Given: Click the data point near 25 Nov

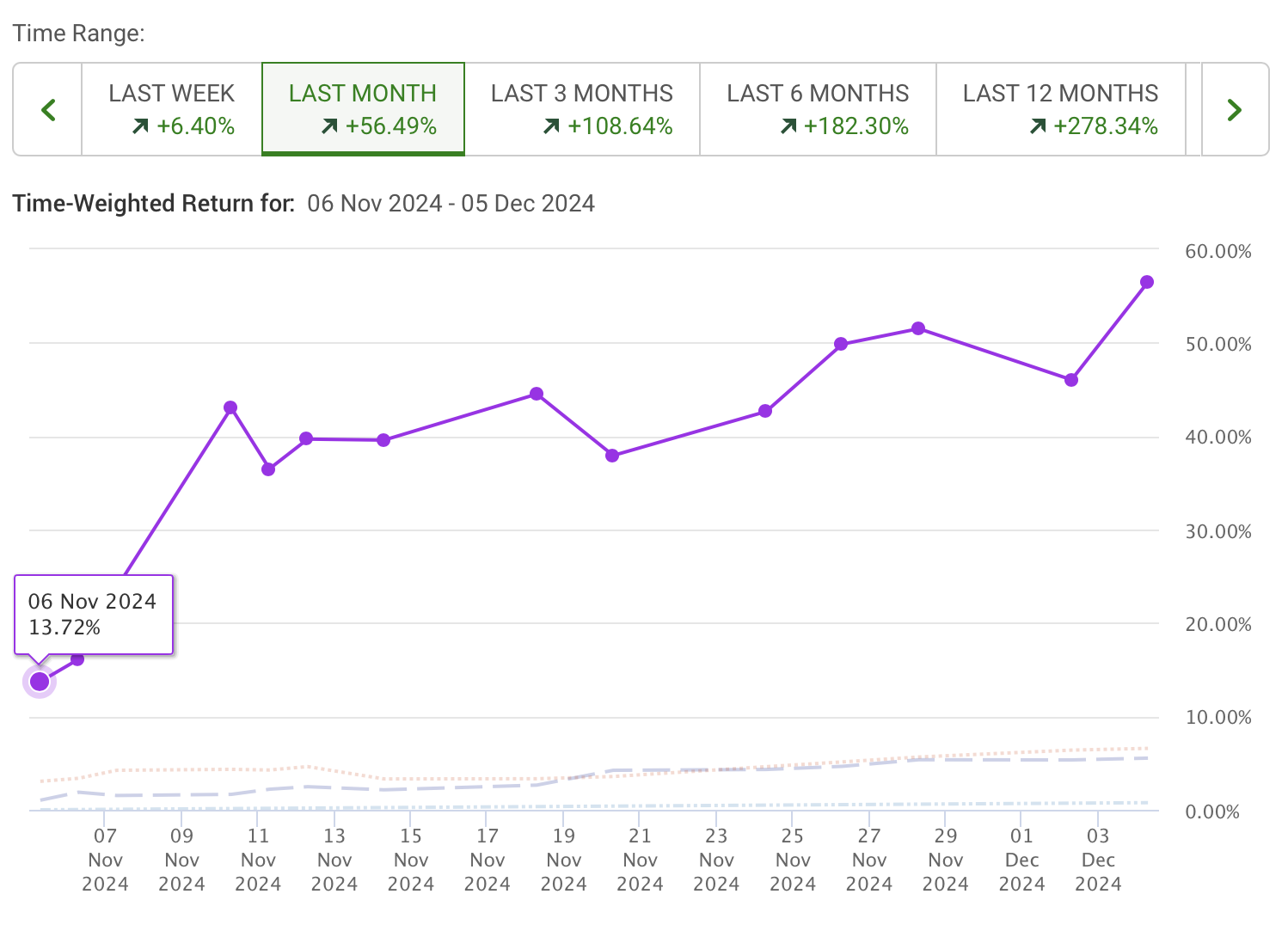Looking at the screenshot, I should coord(765,411).
